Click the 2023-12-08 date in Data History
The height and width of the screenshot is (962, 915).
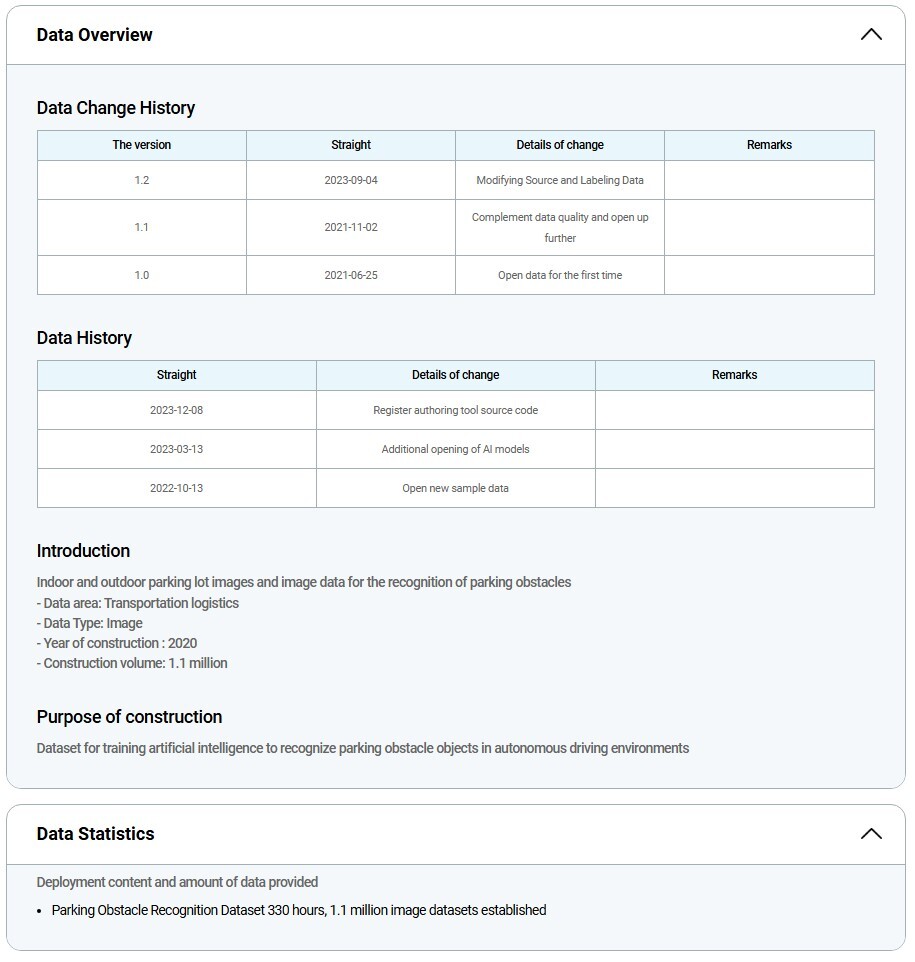[x=177, y=410]
